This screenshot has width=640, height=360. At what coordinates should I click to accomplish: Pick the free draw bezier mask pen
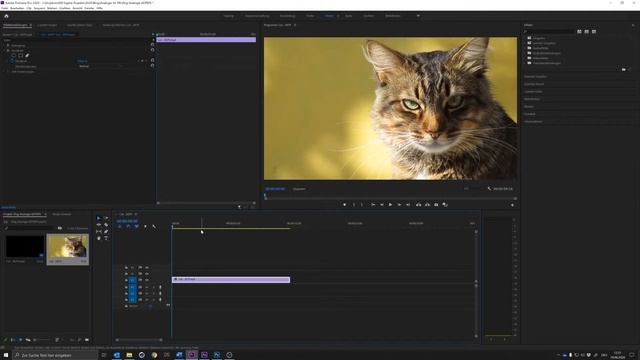(x=27, y=56)
